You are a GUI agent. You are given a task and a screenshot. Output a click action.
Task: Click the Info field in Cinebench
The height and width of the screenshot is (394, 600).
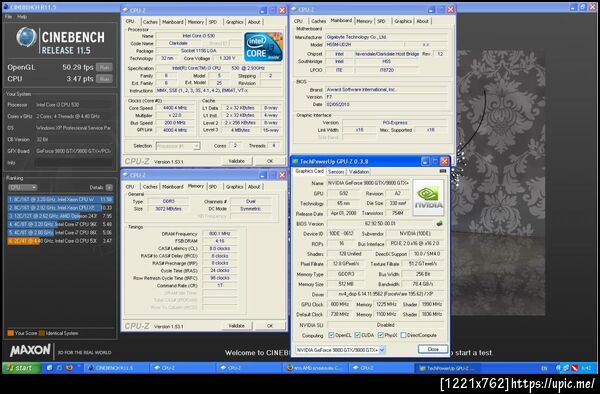coord(73,163)
